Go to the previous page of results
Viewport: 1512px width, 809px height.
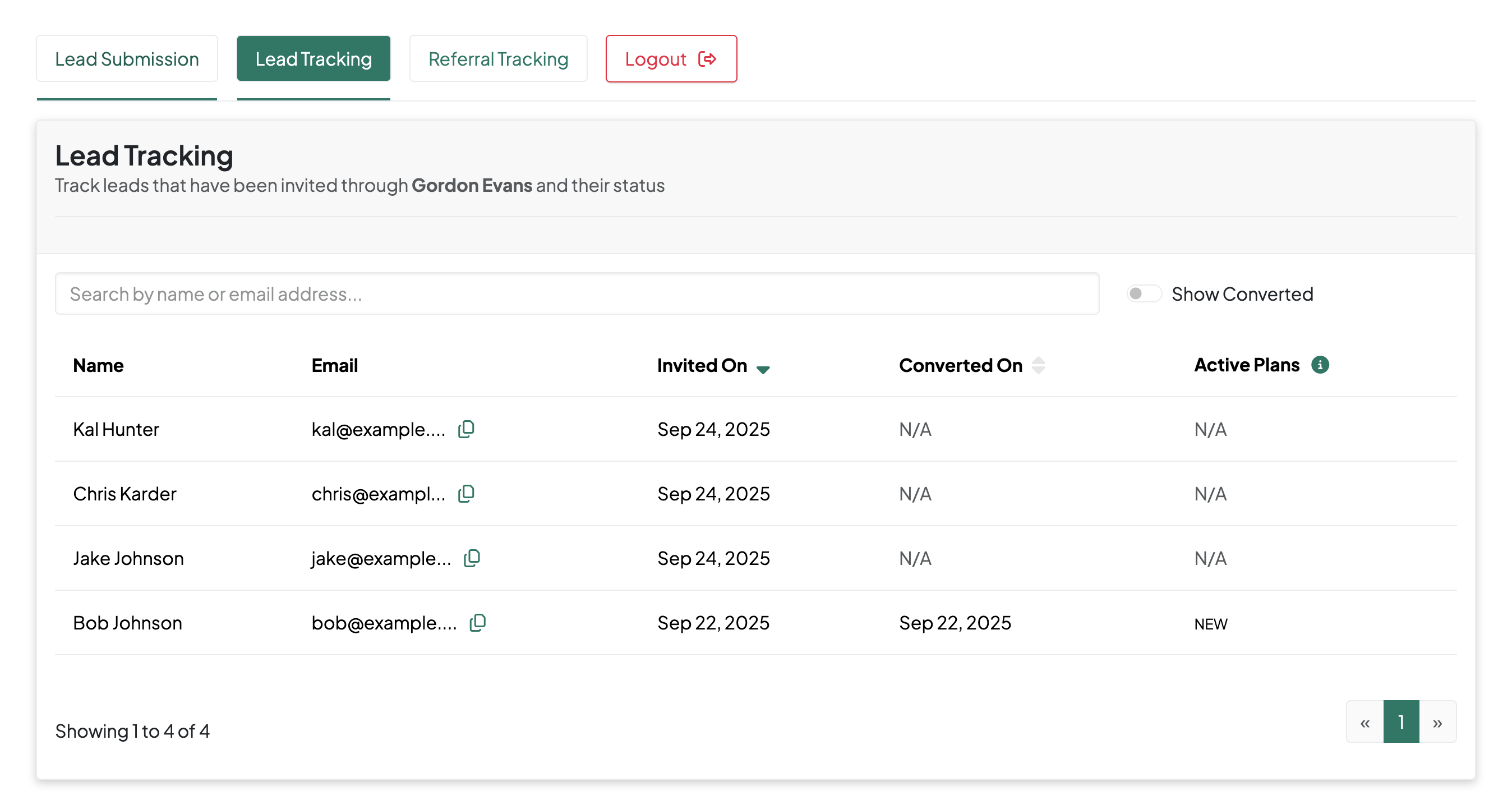(1365, 722)
